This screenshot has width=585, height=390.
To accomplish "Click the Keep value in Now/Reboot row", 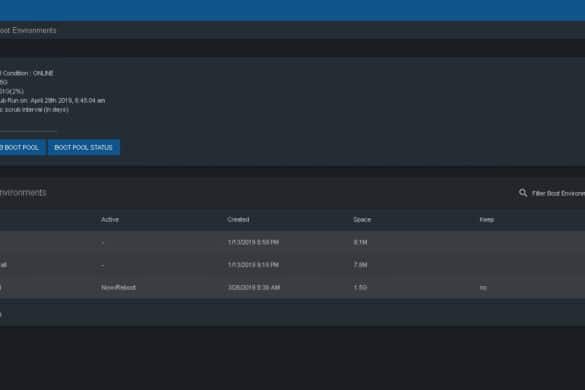I will (483, 287).
